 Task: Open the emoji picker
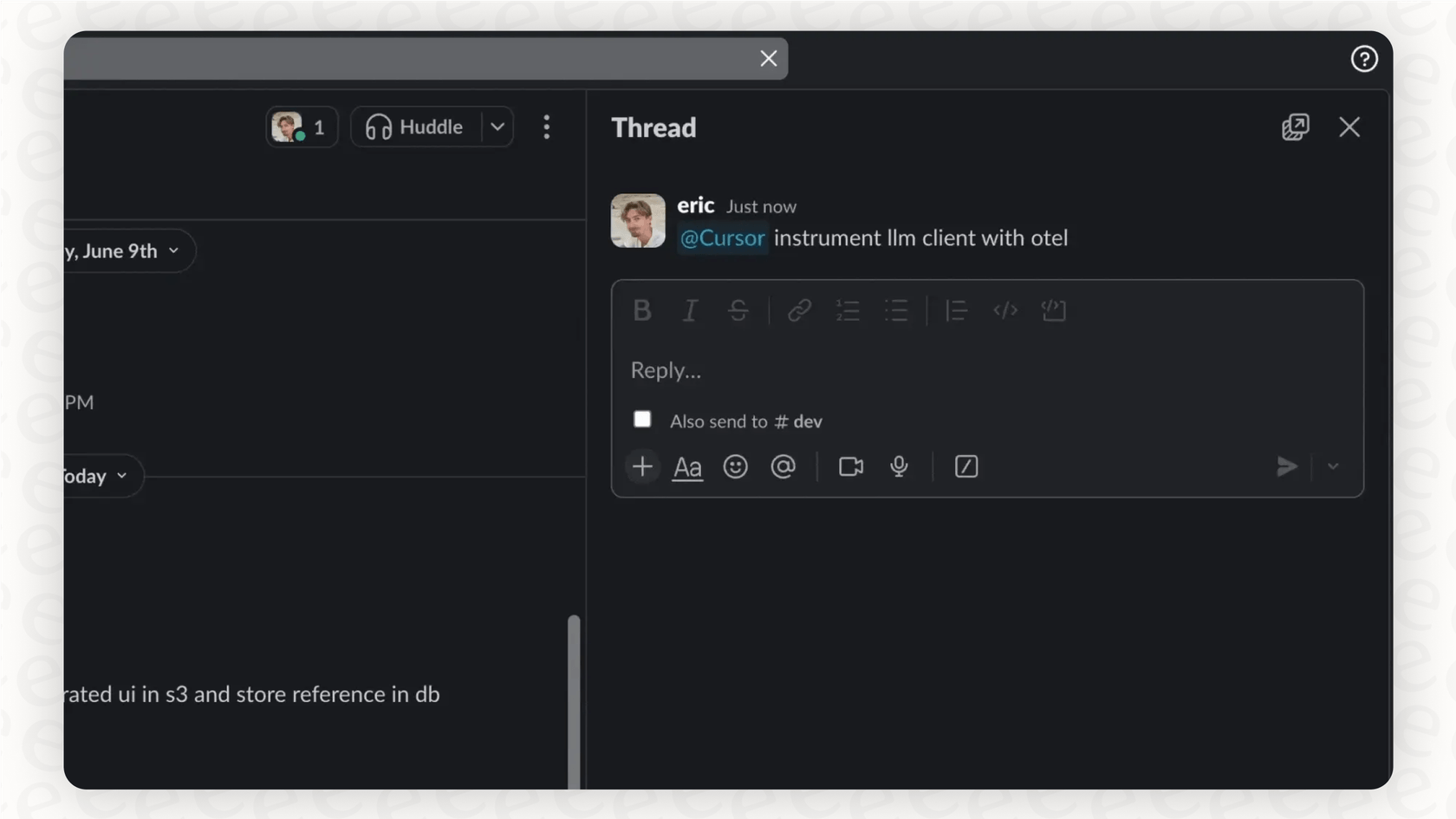pyautogui.click(x=735, y=466)
